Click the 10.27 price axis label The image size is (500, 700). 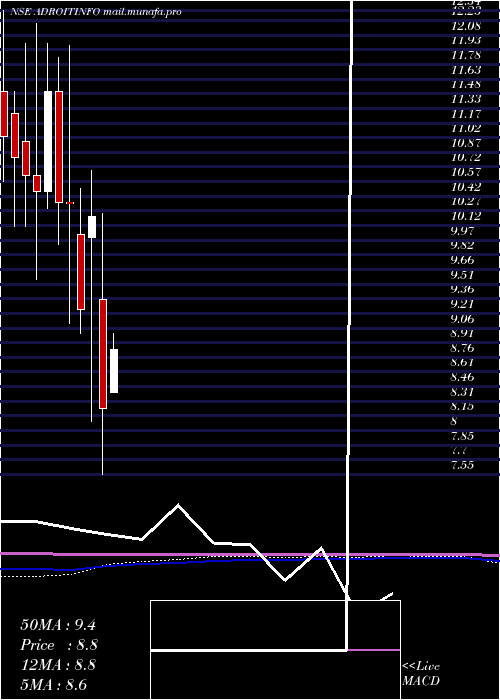466,202
